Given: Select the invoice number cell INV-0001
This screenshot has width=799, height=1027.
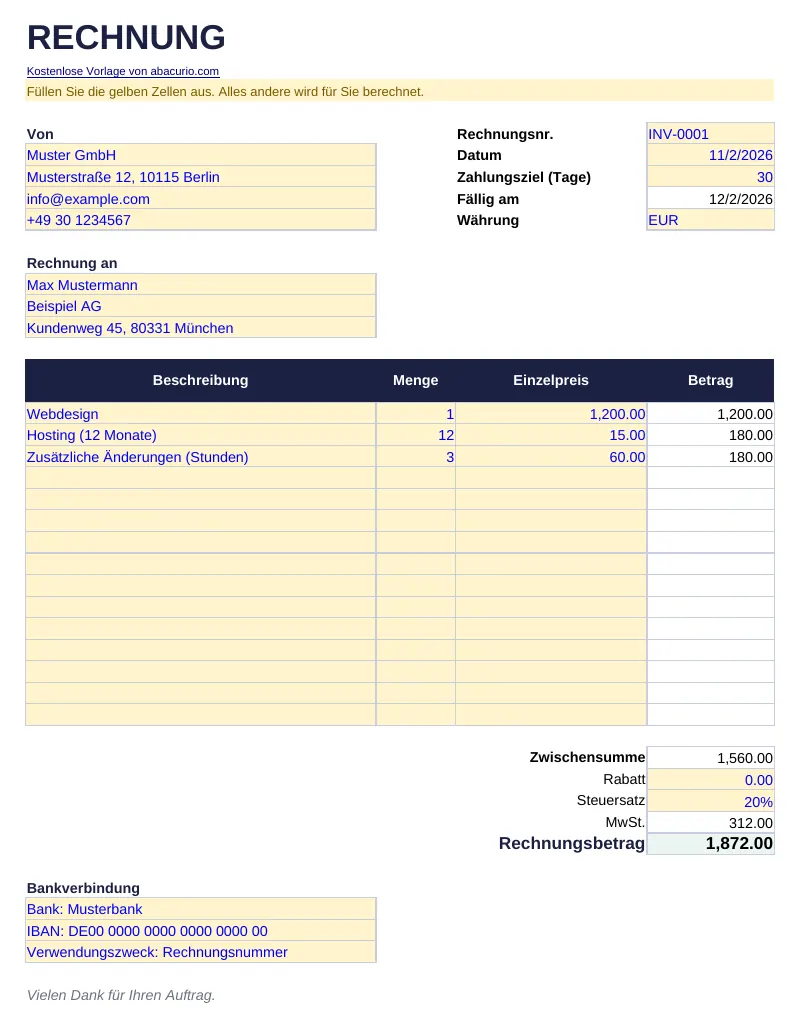Looking at the screenshot, I should tap(711, 134).
